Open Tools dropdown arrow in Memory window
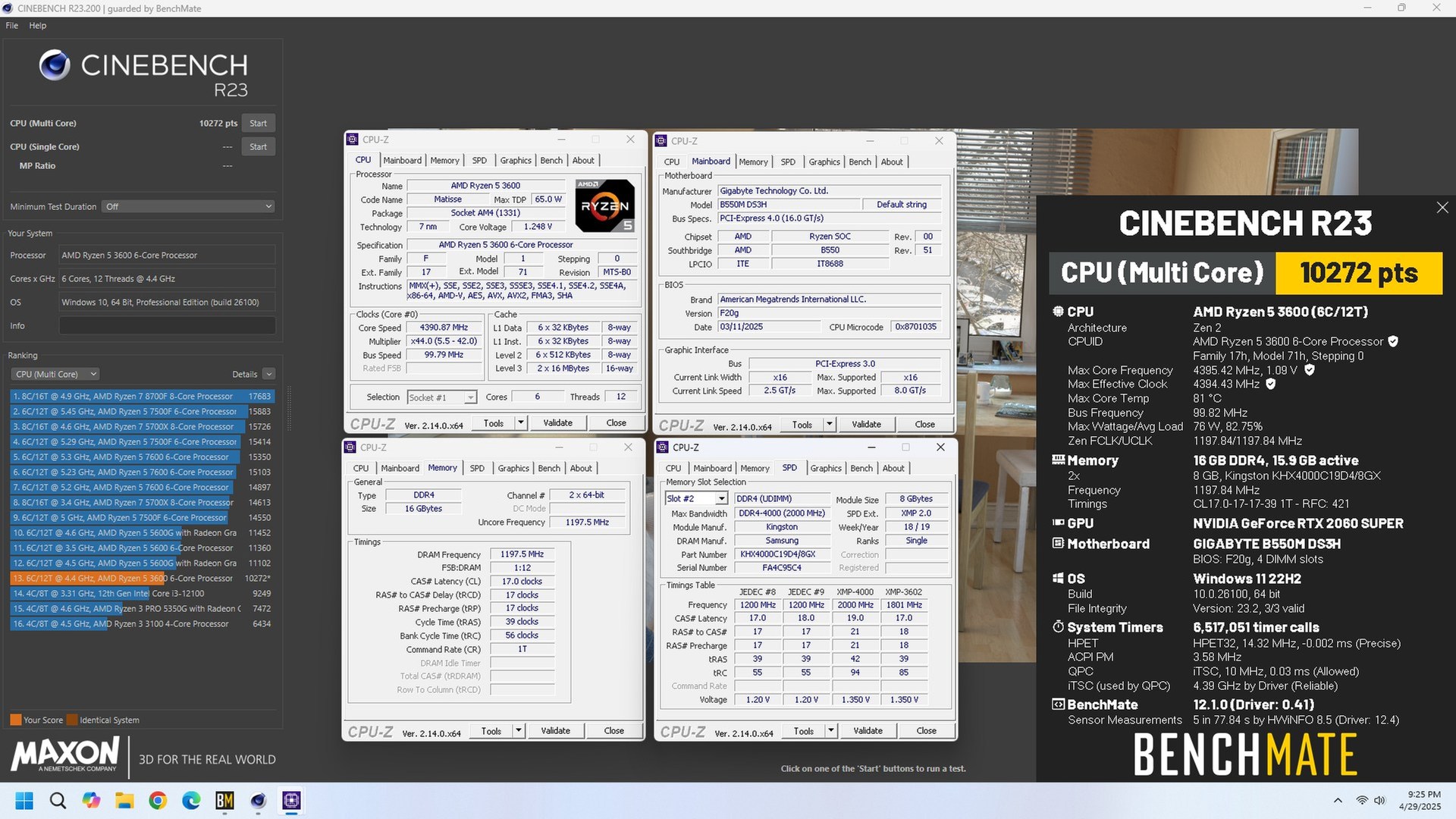This screenshot has width=1456, height=819. pos(518,731)
